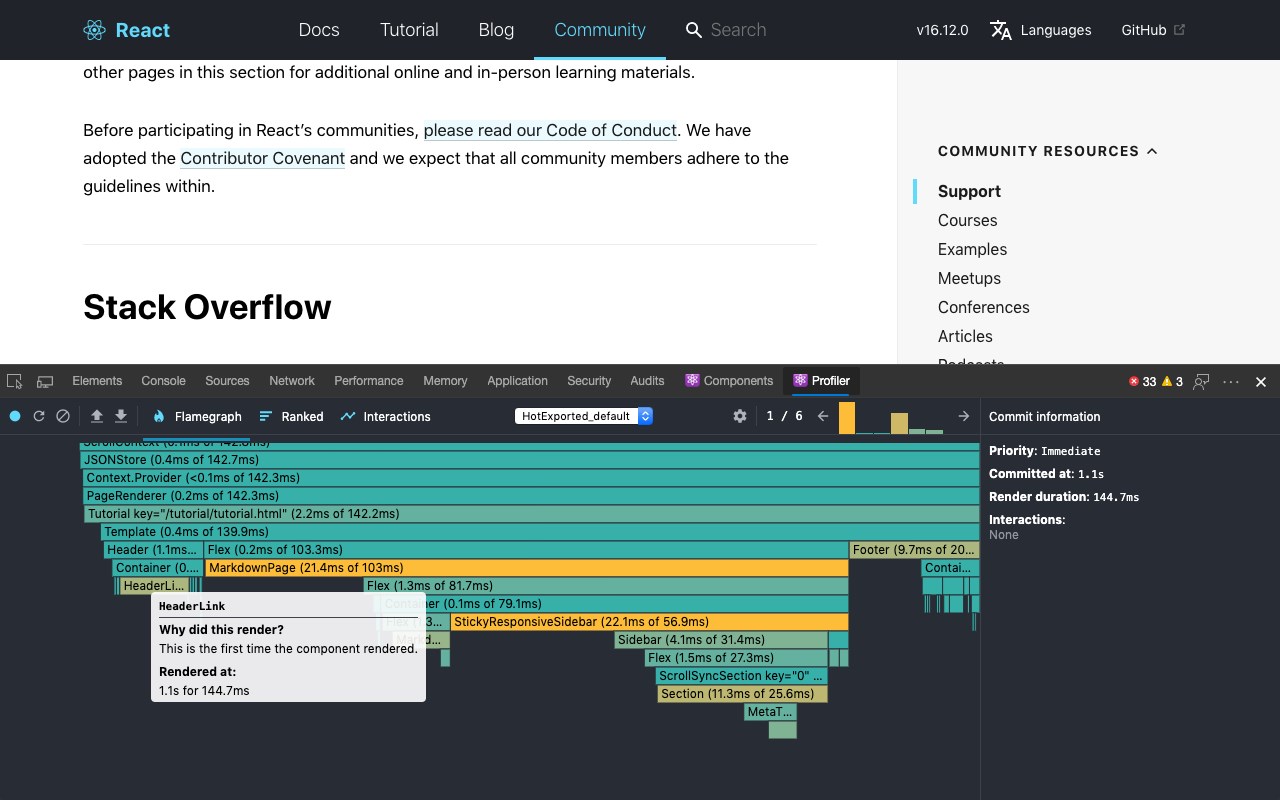Open the Languages translate icon
Screen dimensions: 1280x800
point(1001,30)
